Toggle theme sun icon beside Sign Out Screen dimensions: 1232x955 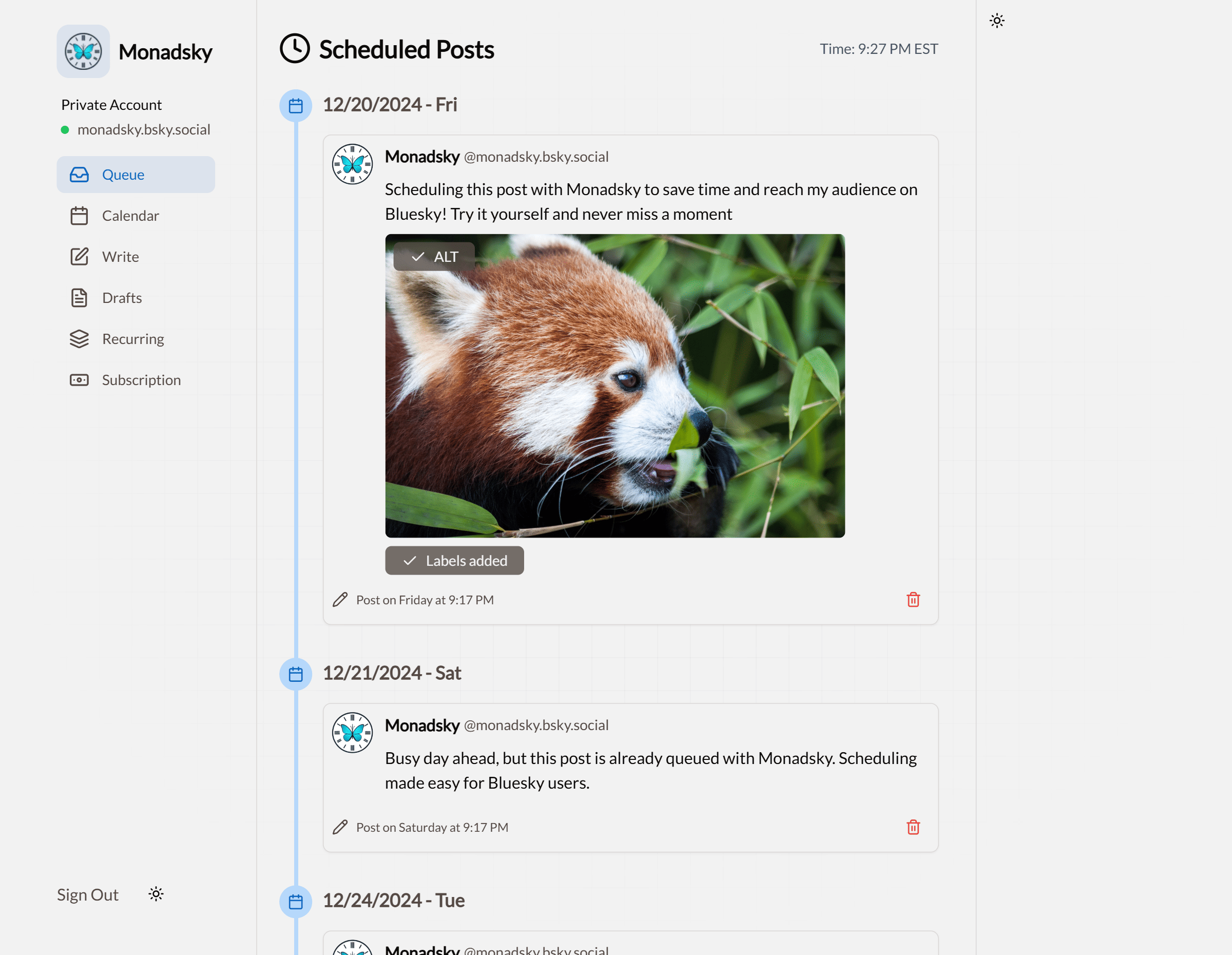(156, 894)
